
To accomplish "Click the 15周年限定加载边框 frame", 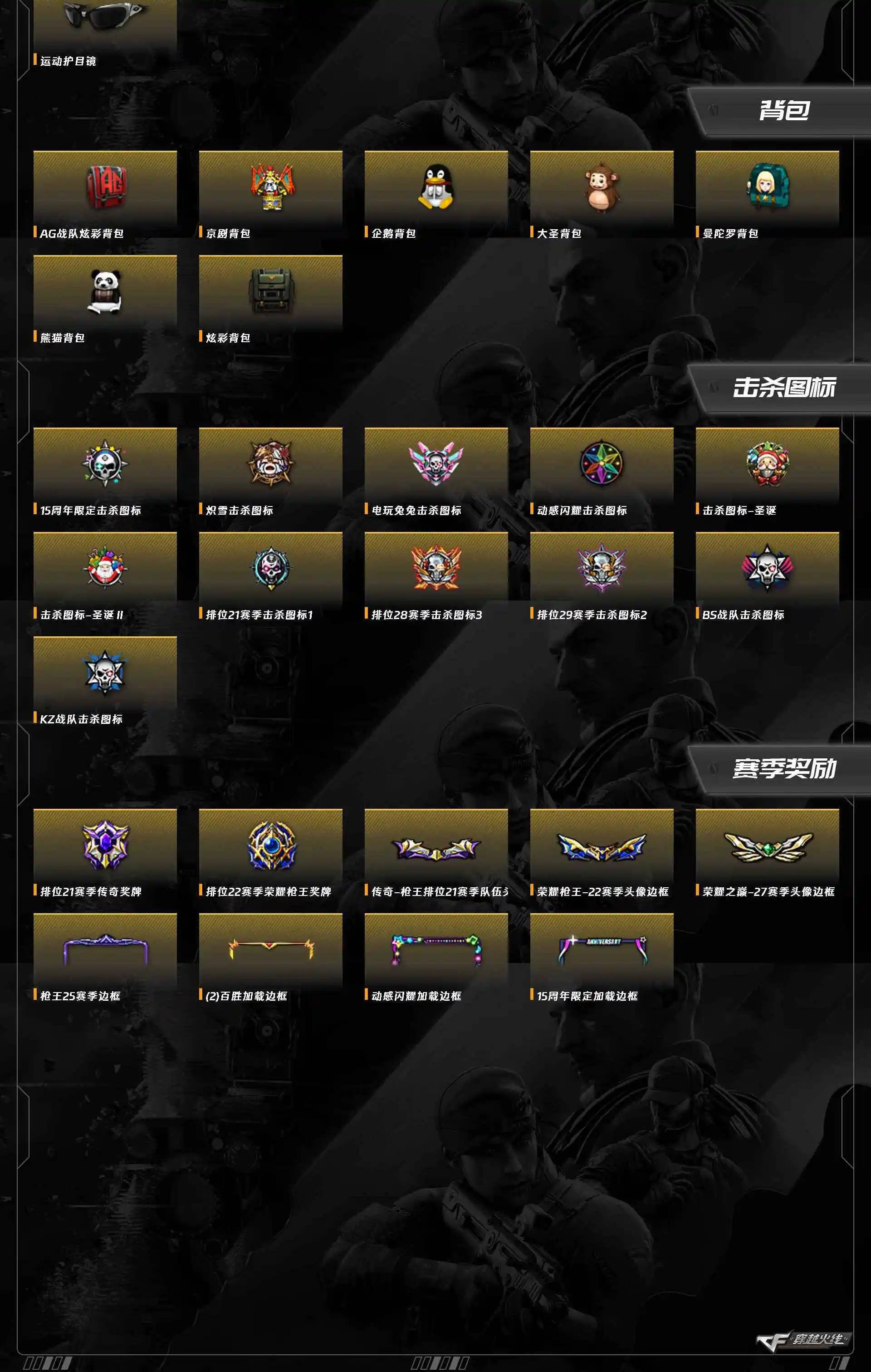I will tap(602, 950).
